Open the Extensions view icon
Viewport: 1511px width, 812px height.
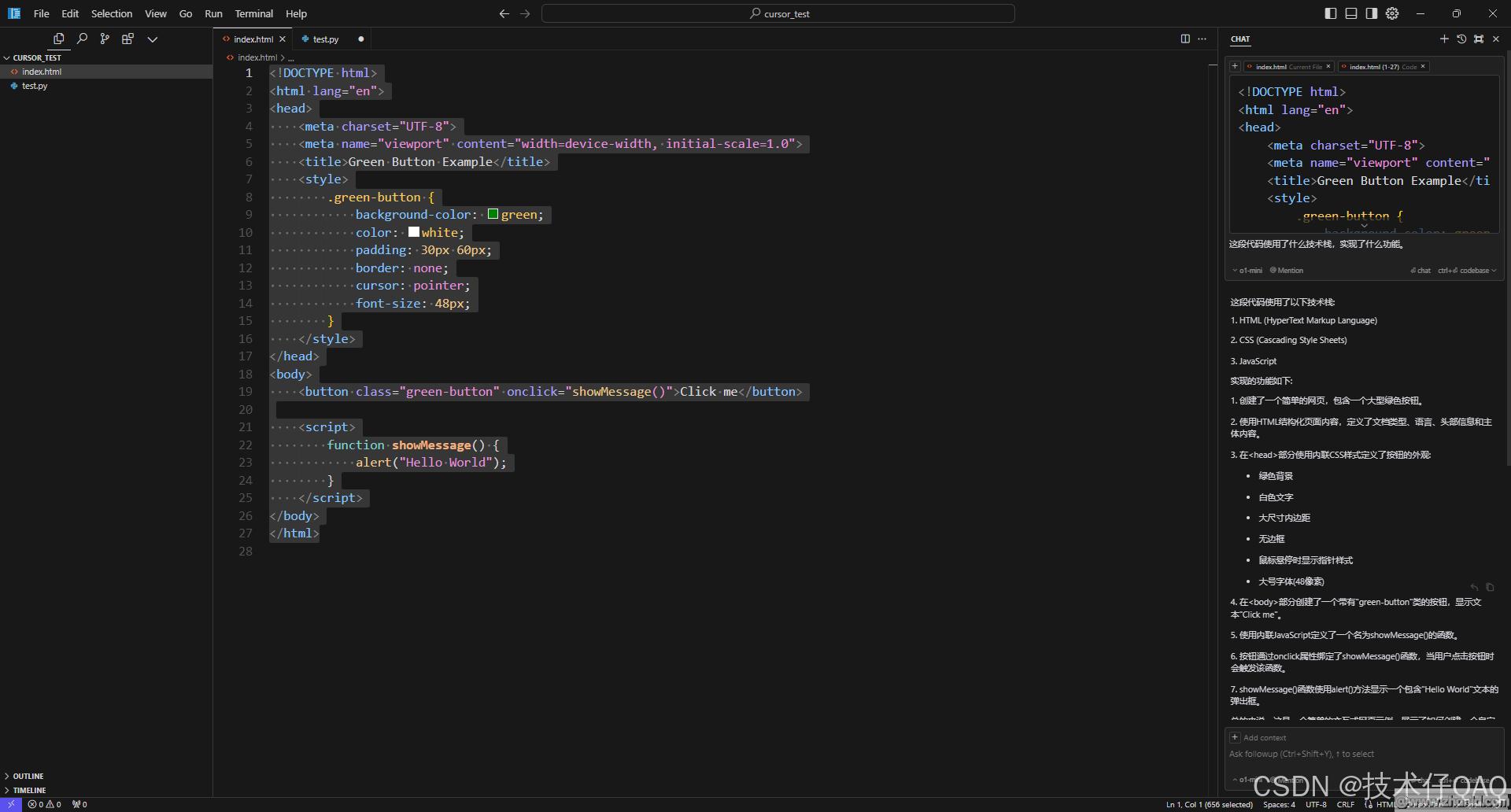point(127,39)
